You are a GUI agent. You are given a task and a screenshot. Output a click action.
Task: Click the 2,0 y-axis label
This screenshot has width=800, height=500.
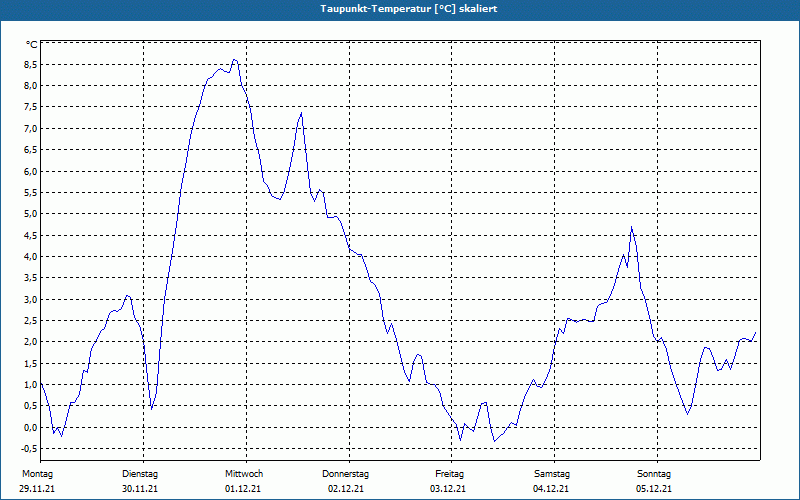coord(30,342)
